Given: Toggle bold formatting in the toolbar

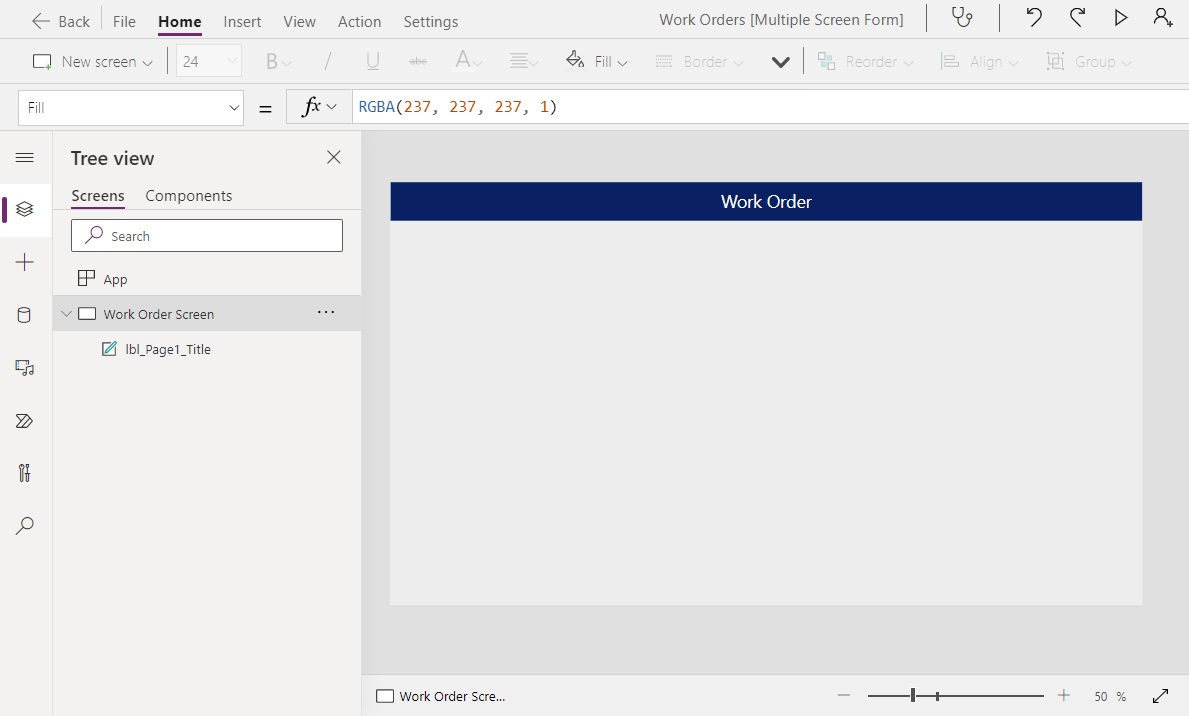Looking at the screenshot, I should click(271, 61).
